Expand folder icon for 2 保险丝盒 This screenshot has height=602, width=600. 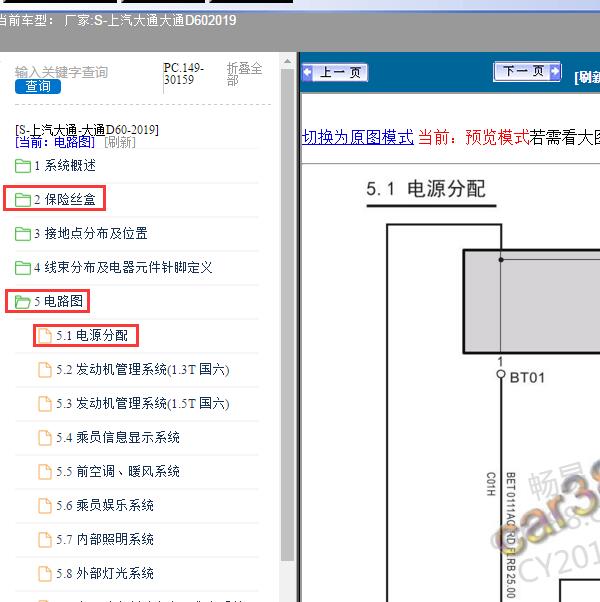[x=23, y=200]
